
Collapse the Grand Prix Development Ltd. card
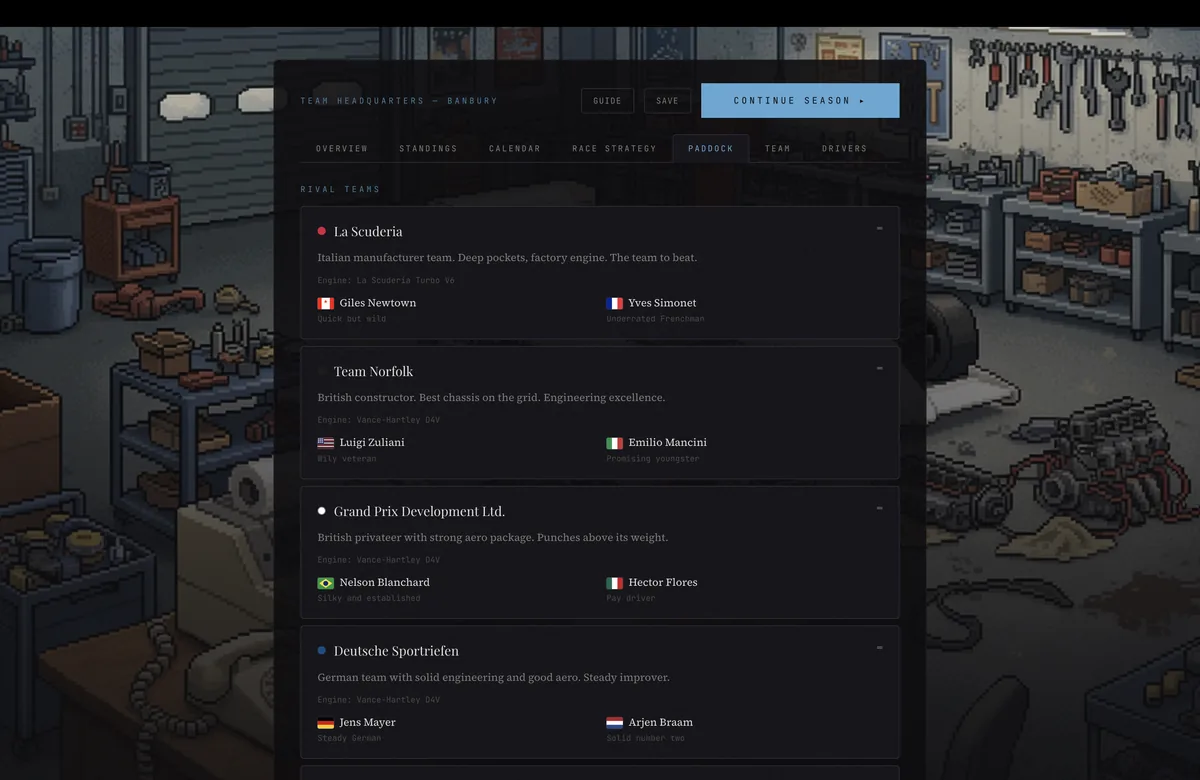click(x=880, y=508)
